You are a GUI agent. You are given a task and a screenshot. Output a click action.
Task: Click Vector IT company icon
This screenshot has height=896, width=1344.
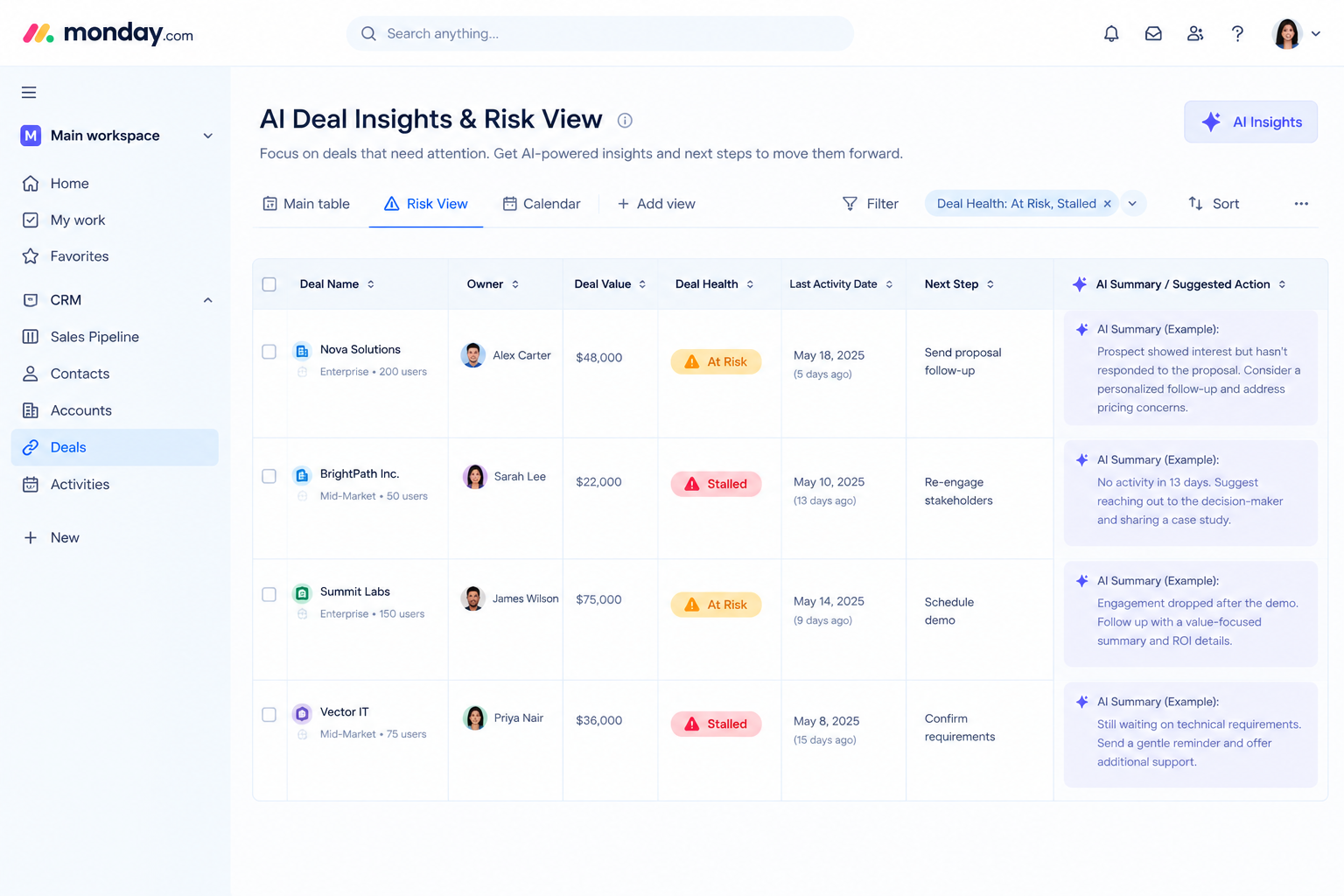tap(302, 713)
